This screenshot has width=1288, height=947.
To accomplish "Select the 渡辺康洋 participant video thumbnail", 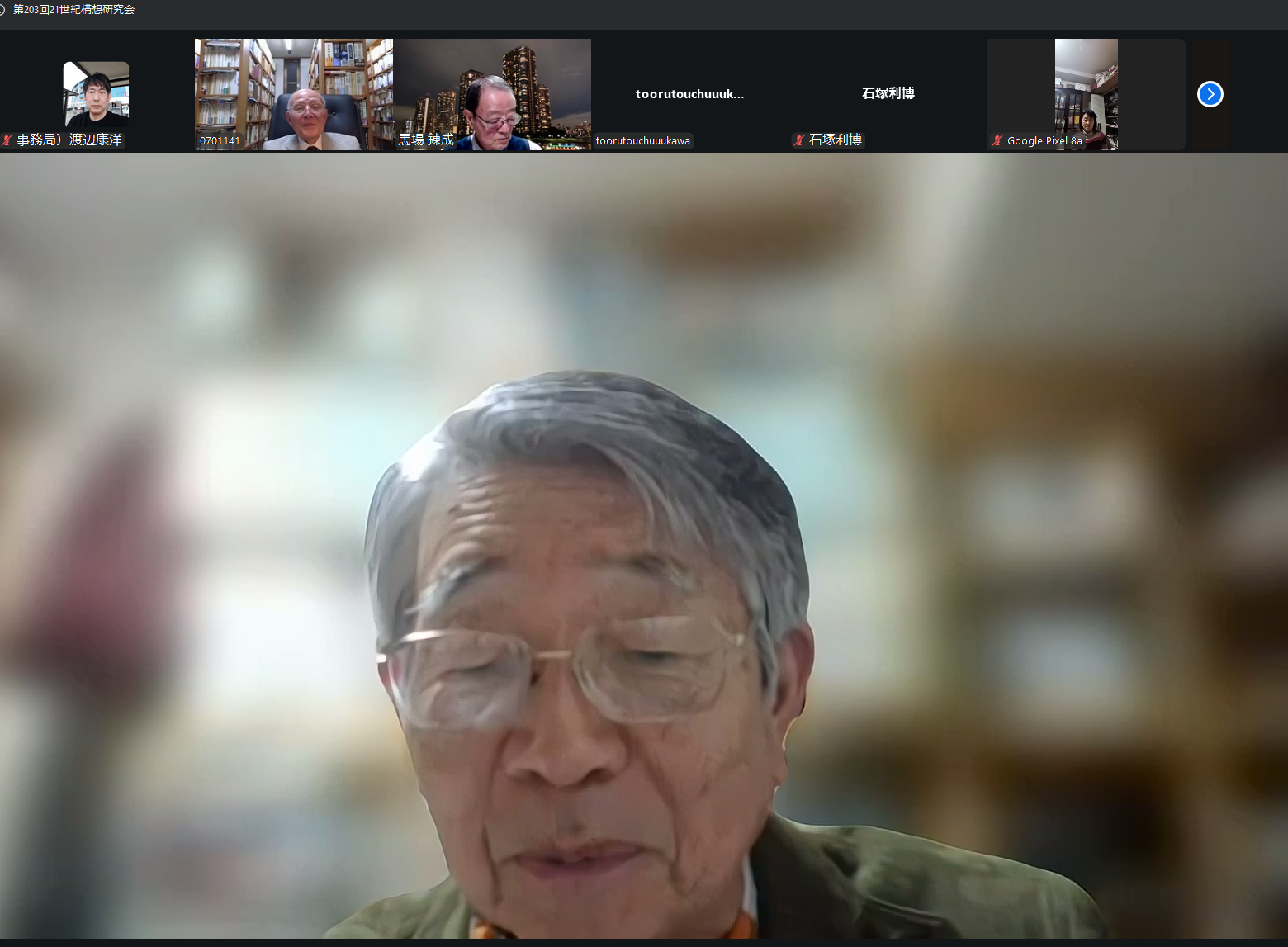I will tap(96, 92).
